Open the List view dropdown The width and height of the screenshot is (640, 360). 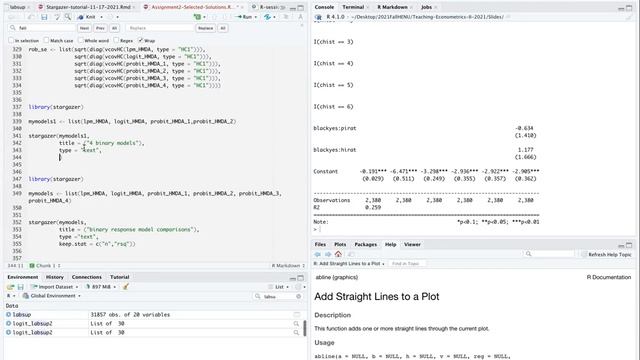279,287
